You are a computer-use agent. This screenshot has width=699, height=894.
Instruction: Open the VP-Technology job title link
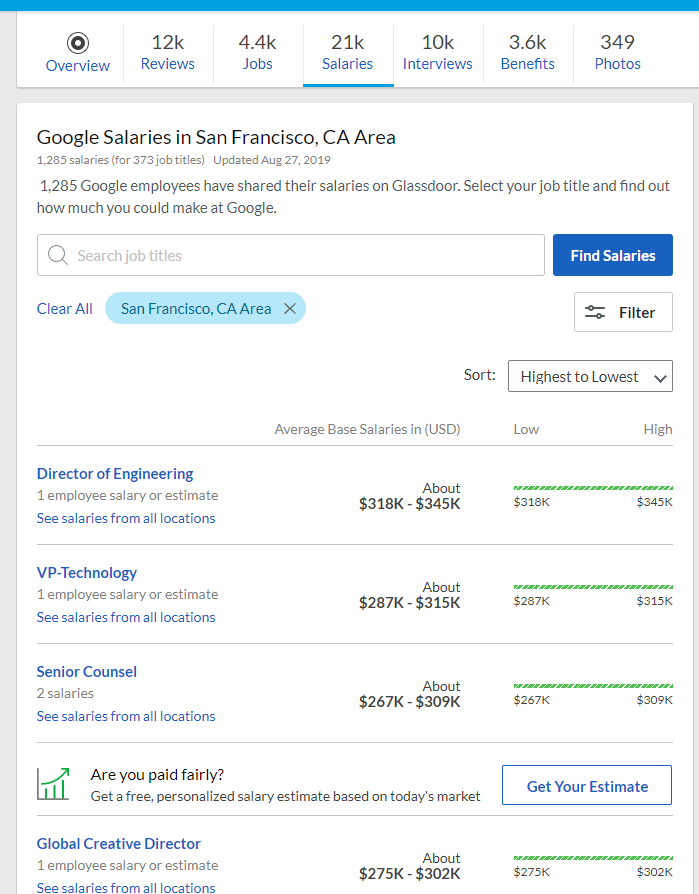(87, 572)
